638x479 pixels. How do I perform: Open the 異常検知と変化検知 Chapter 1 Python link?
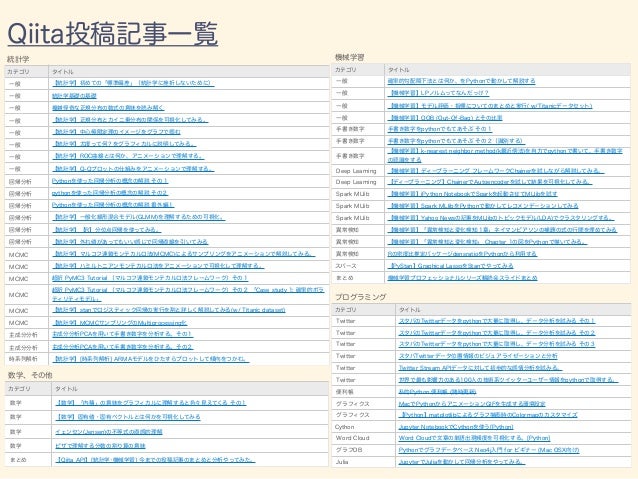(x=487, y=242)
